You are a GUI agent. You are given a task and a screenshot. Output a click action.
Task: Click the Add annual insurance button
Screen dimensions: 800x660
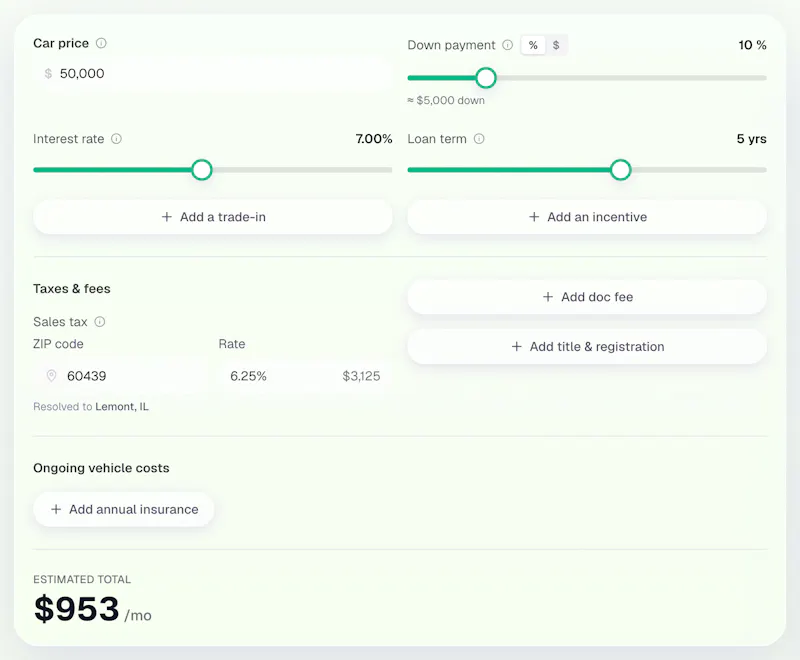(123, 509)
